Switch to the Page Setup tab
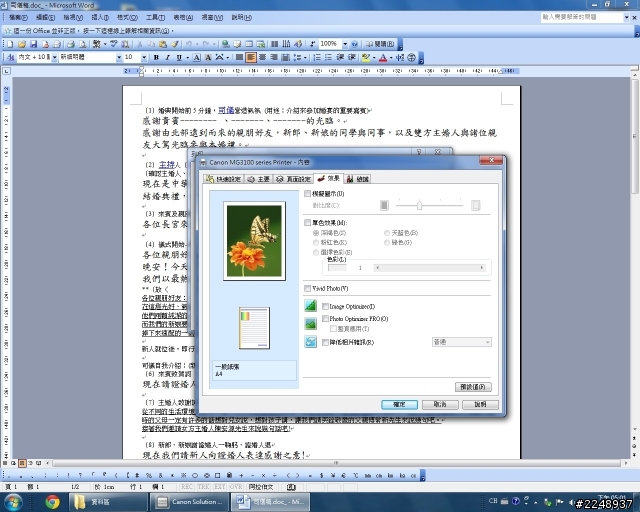640x512 pixels. [x=293, y=179]
